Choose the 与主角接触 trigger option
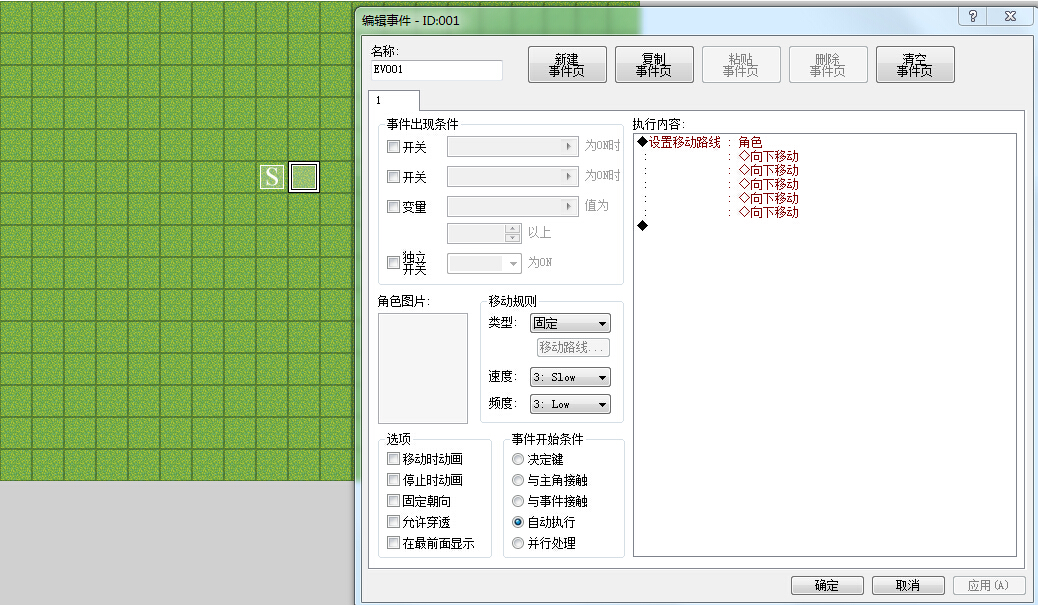 pyautogui.click(x=518, y=480)
